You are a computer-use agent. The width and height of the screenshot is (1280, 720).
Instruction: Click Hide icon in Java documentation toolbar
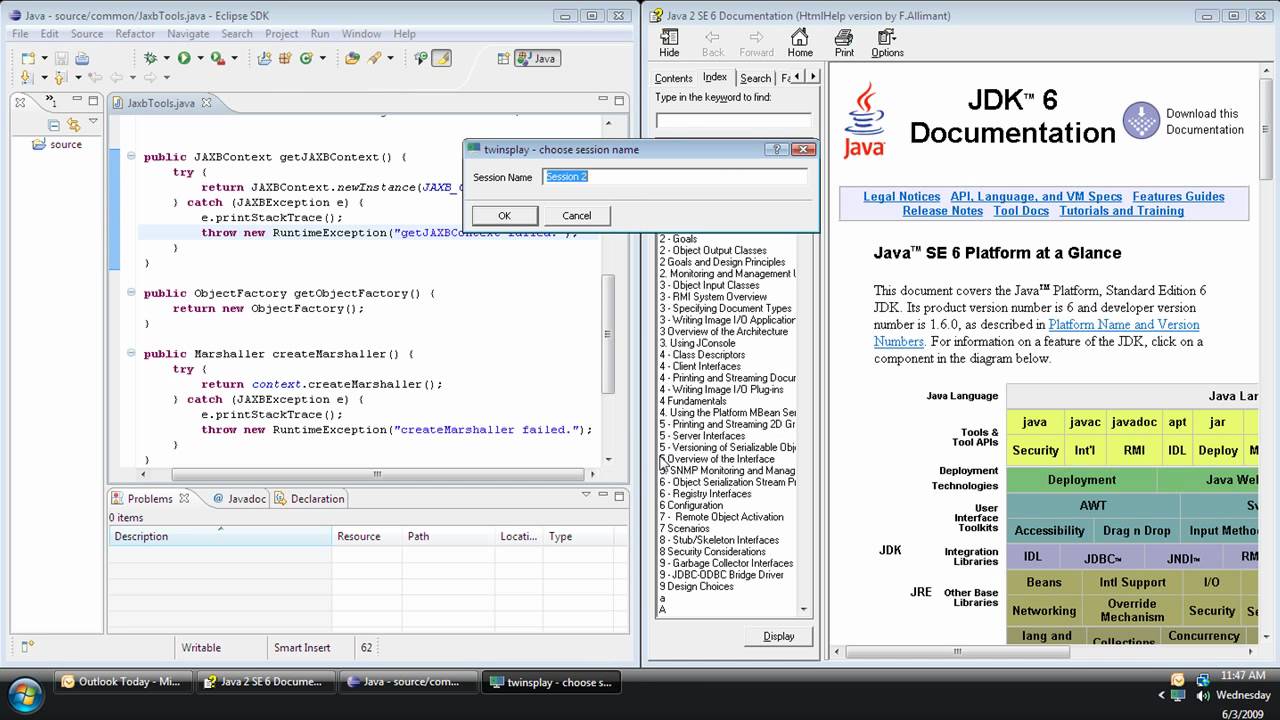tap(669, 43)
